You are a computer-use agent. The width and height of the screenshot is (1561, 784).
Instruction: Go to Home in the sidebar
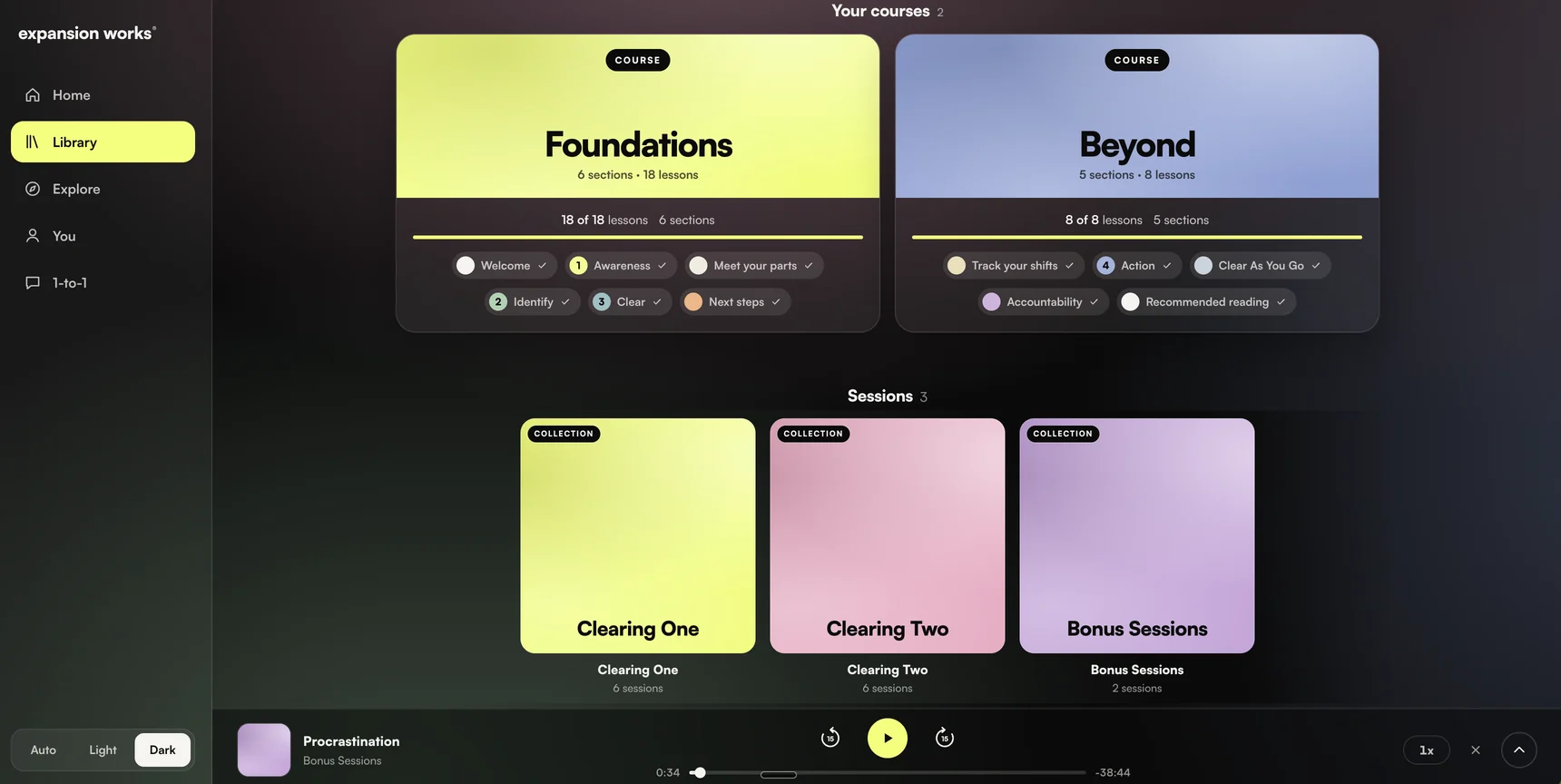point(103,95)
